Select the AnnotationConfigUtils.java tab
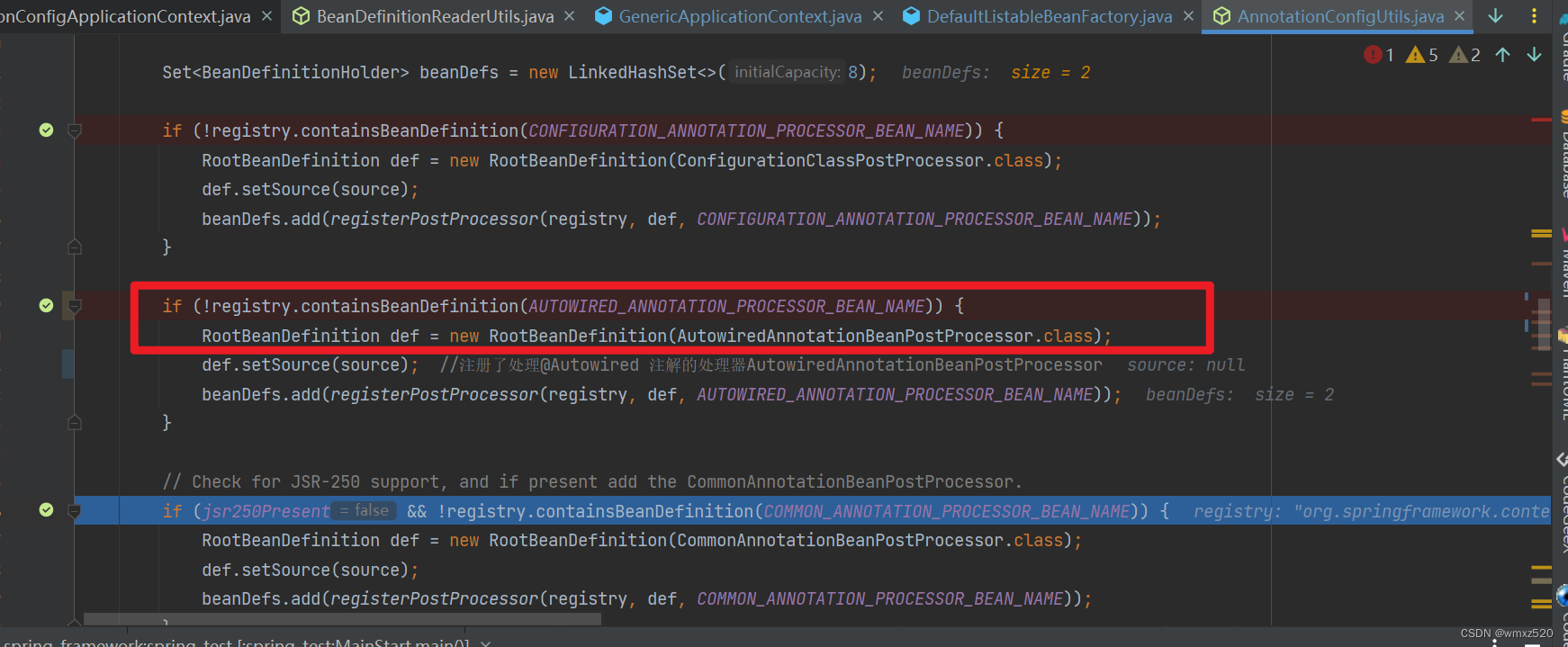This screenshot has width=1568, height=647. [1339, 16]
